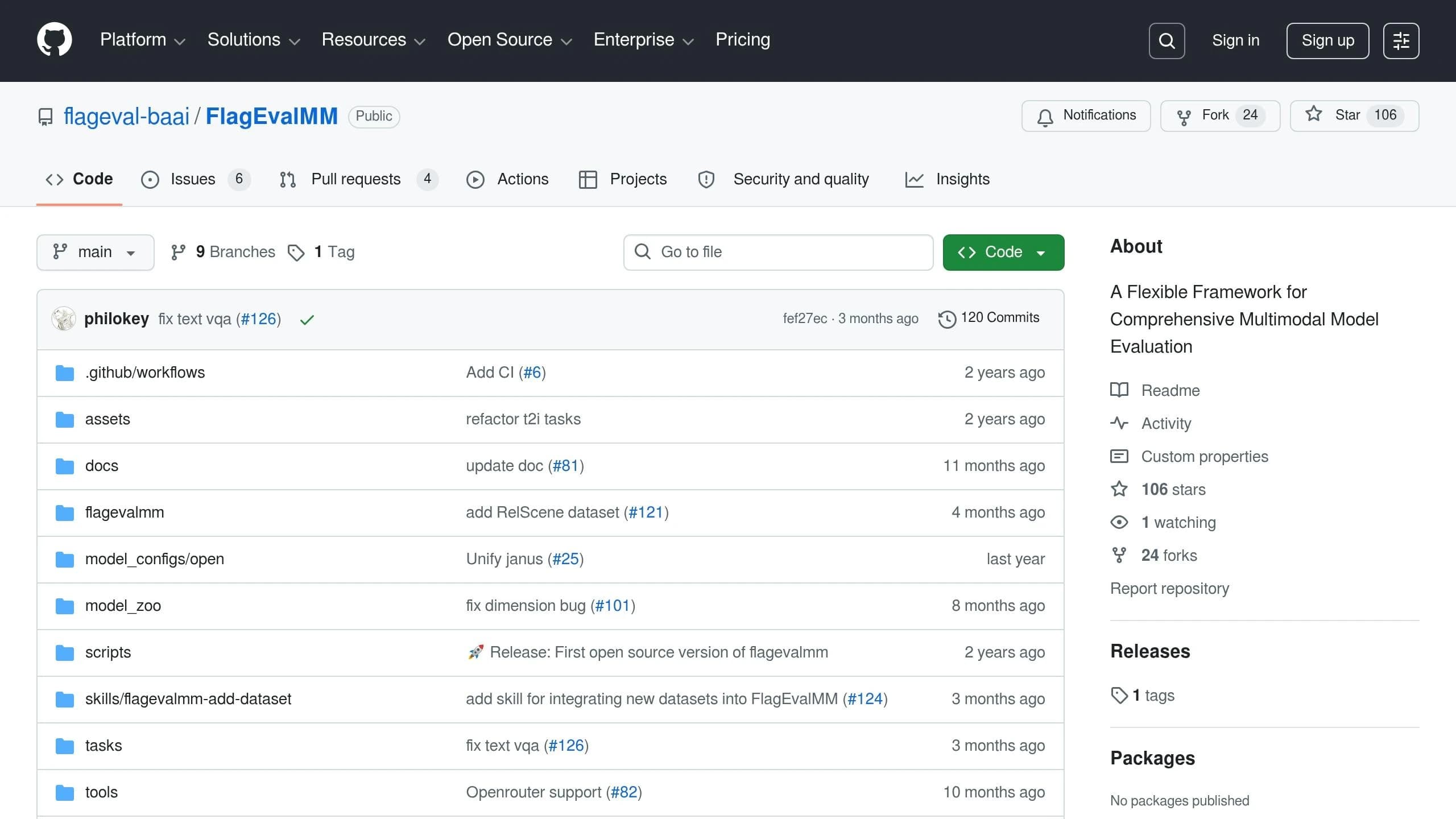
Task: Click the model_zoo folder icon
Action: point(65,606)
